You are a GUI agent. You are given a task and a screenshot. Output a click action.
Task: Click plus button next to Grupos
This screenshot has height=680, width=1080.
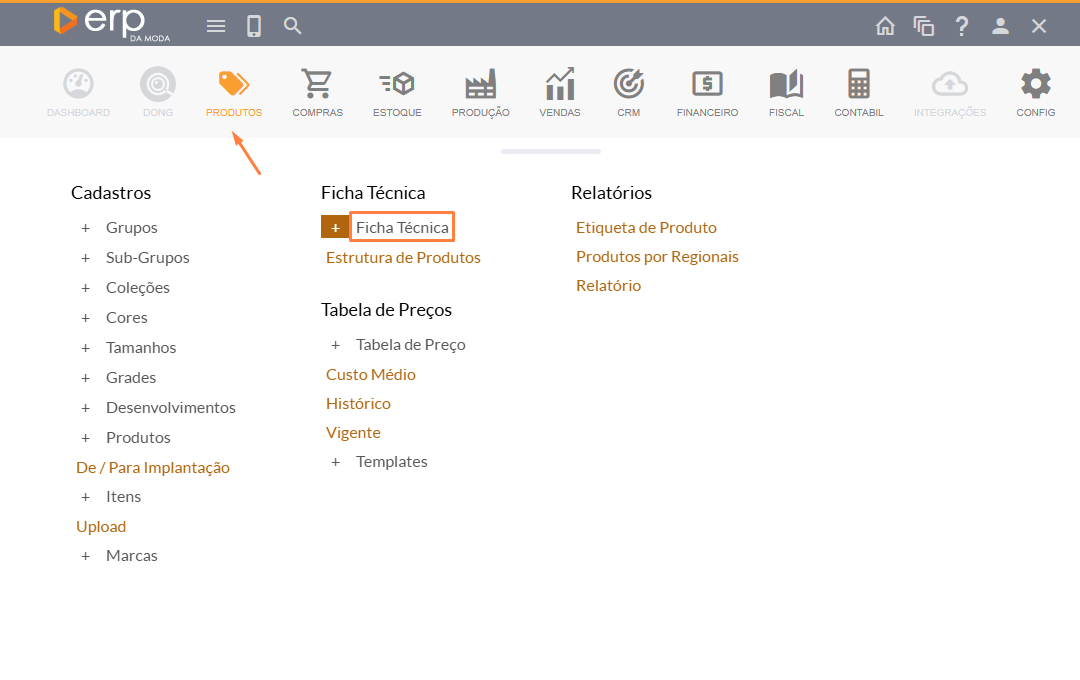coord(86,228)
